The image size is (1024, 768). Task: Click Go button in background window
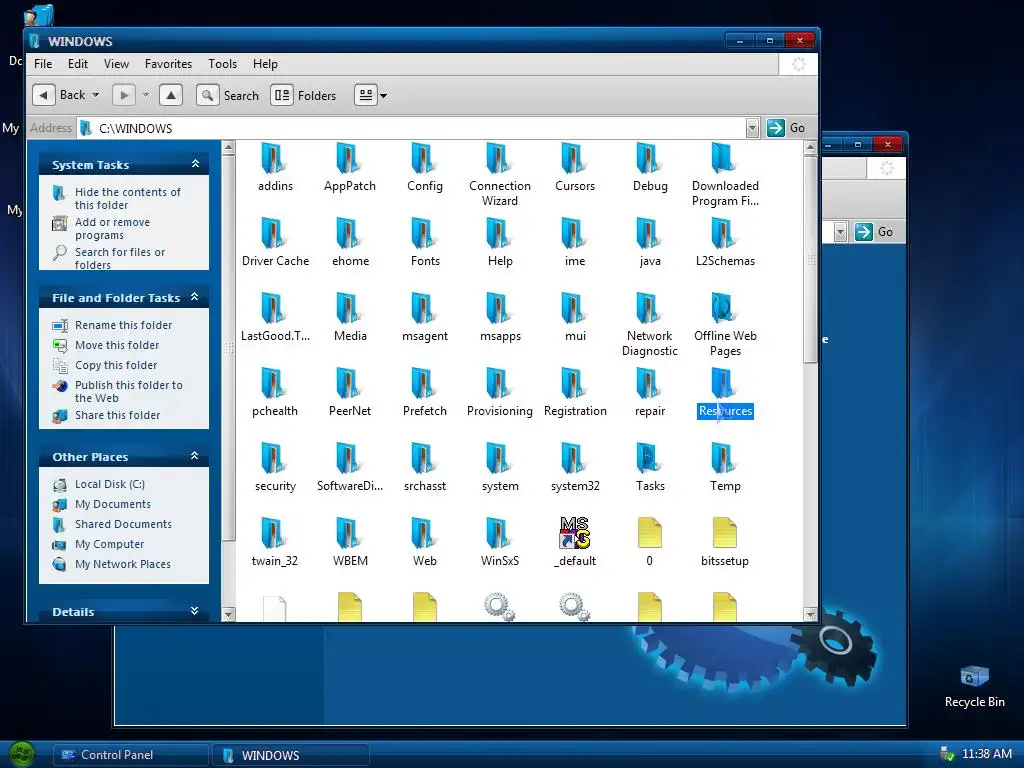click(x=874, y=232)
